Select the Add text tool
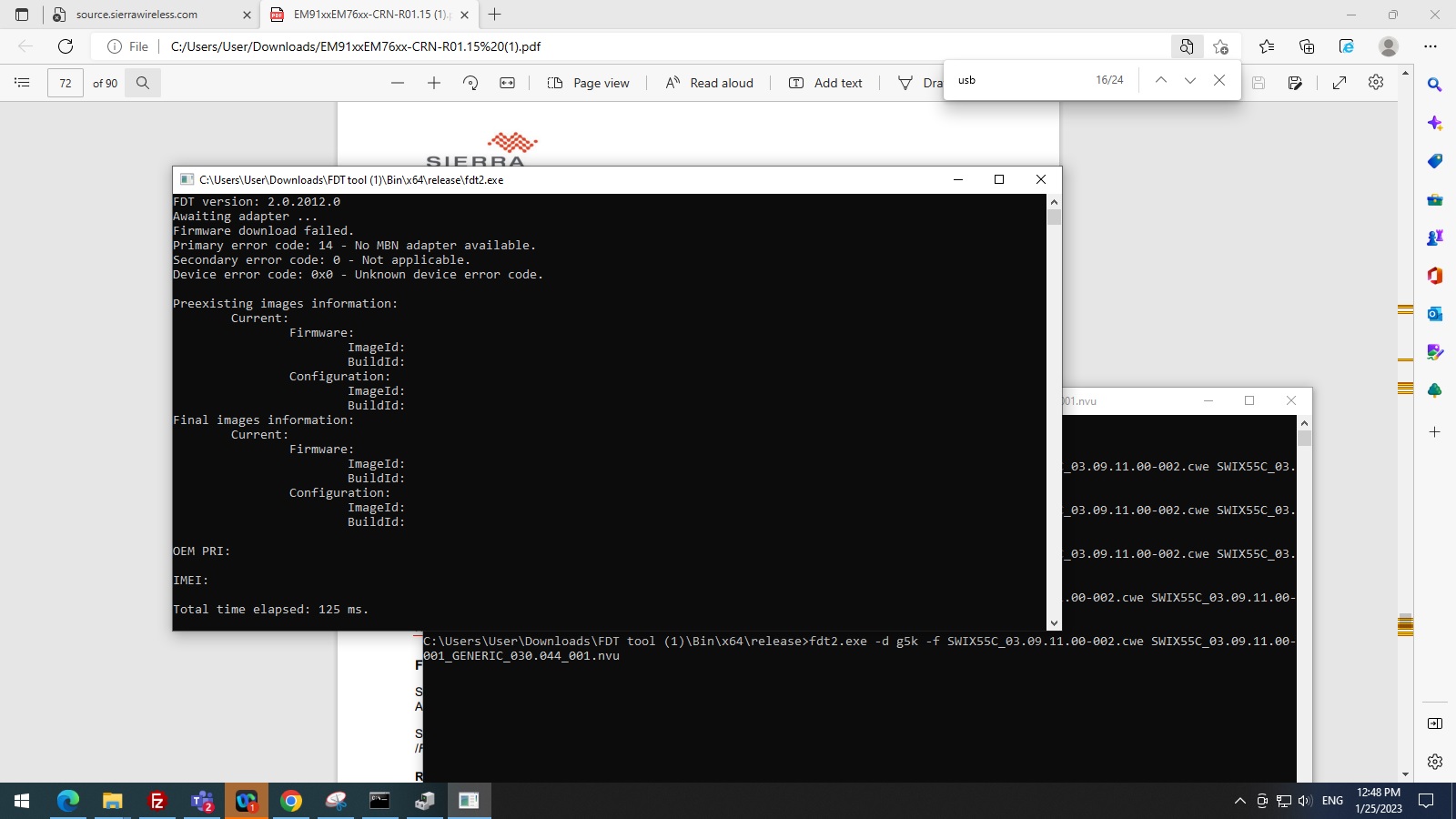Image resolution: width=1456 pixels, height=819 pixels. click(825, 83)
